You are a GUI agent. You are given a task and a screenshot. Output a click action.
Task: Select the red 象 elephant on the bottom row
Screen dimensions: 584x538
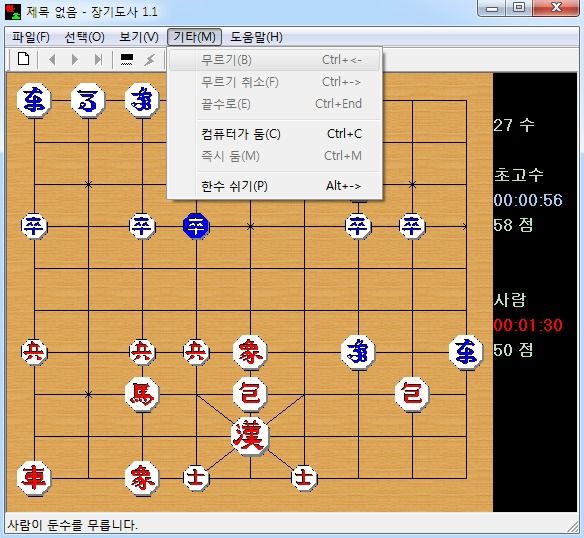point(142,478)
